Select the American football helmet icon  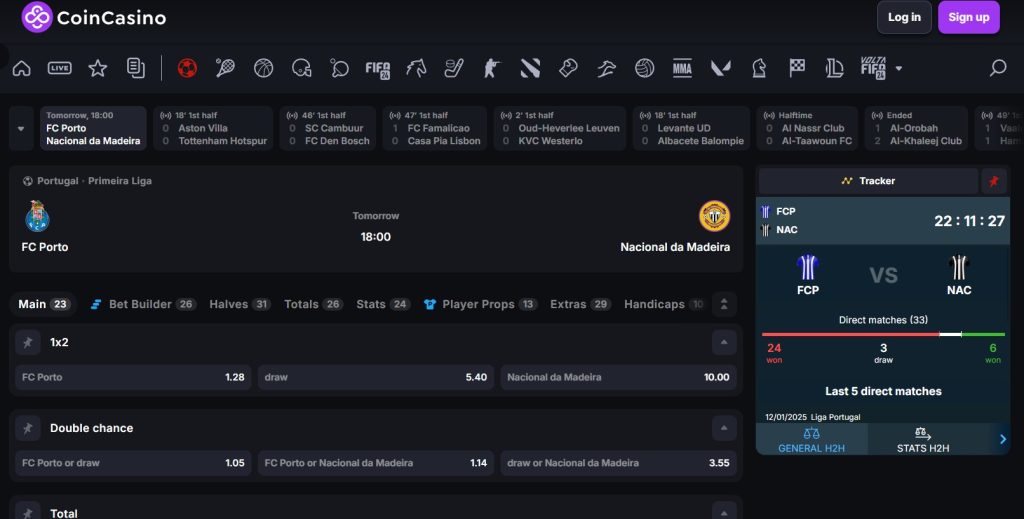click(302, 68)
